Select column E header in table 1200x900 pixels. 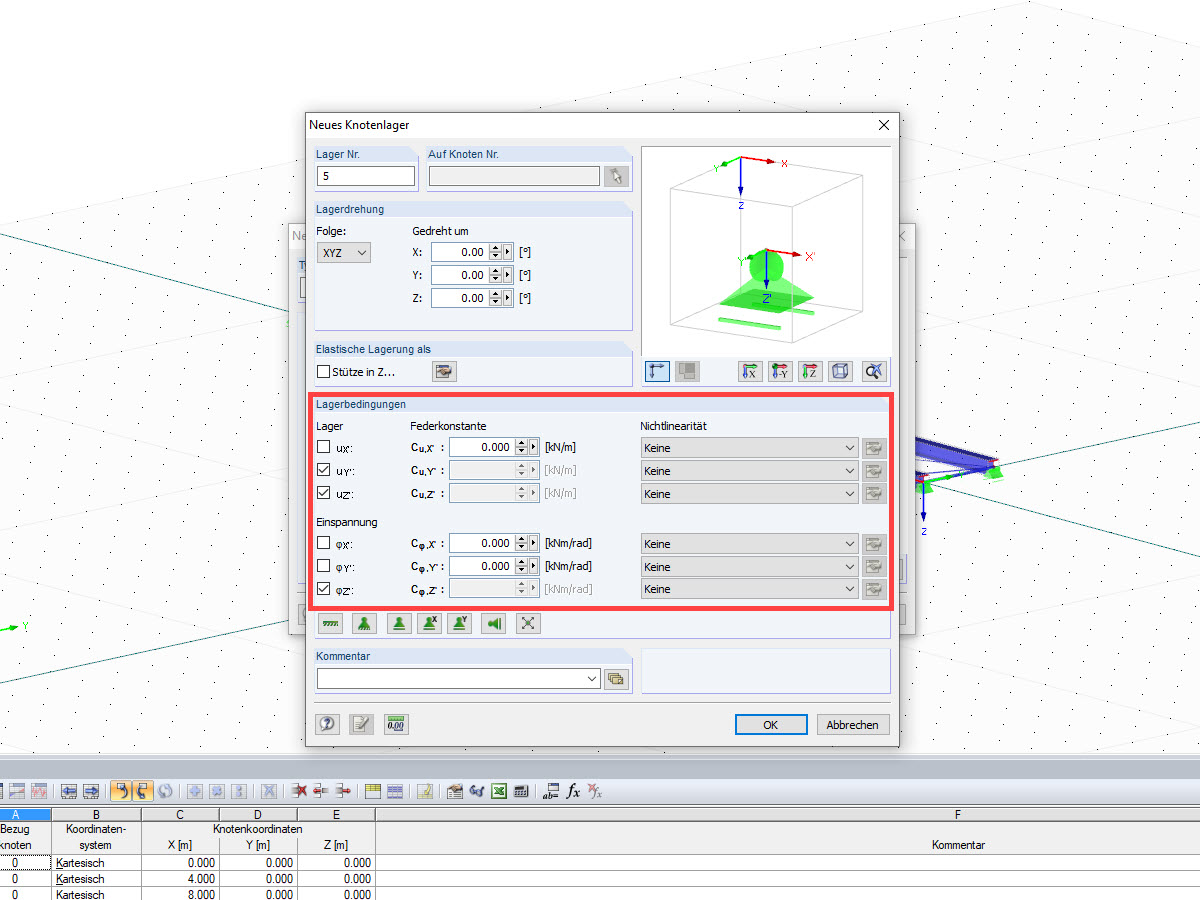[336, 815]
